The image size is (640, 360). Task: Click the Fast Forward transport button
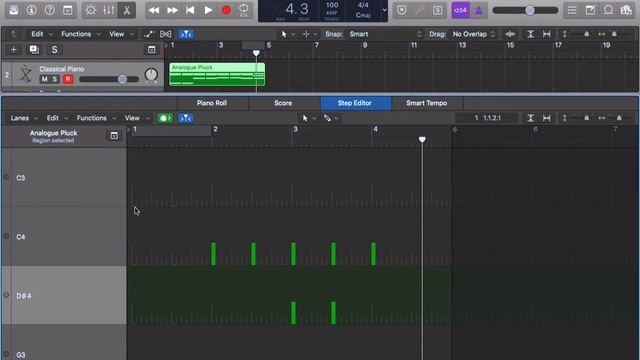[172, 10]
